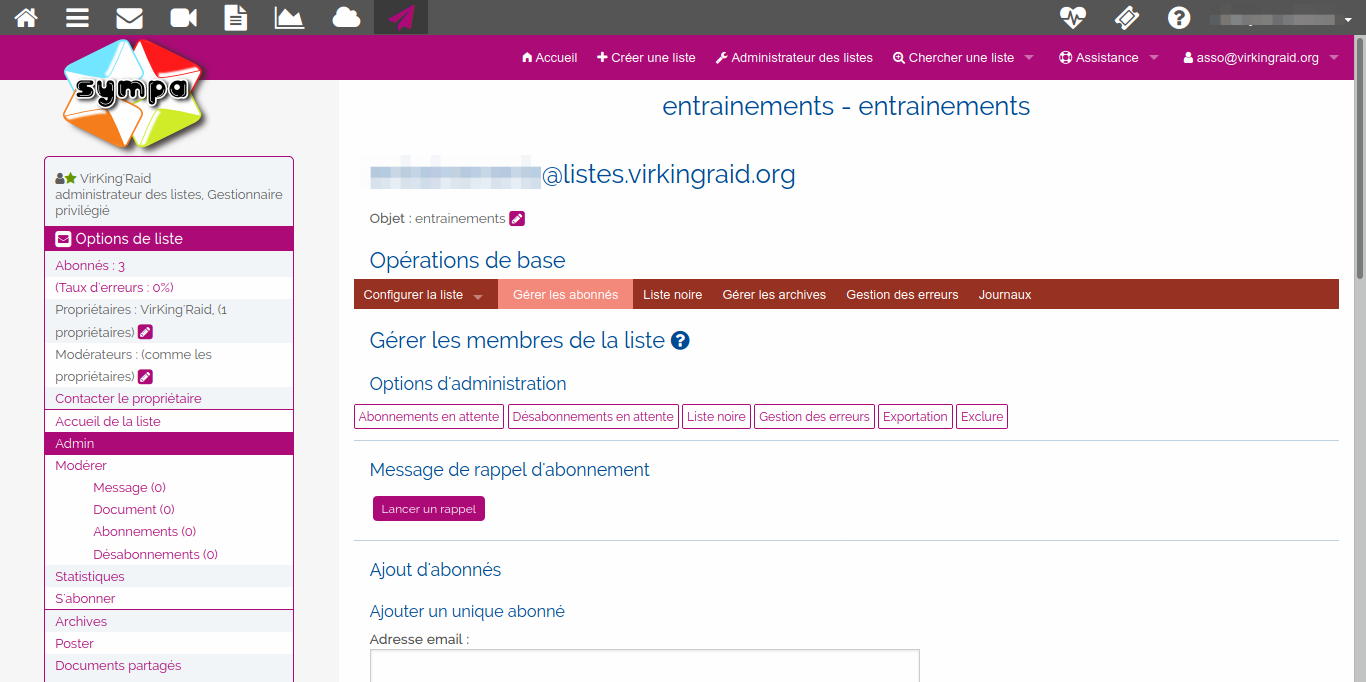This screenshot has height=682, width=1366.
Task: Open the Assistance dropdown menu
Action: pyautogui.click(x=1108, y=58)
